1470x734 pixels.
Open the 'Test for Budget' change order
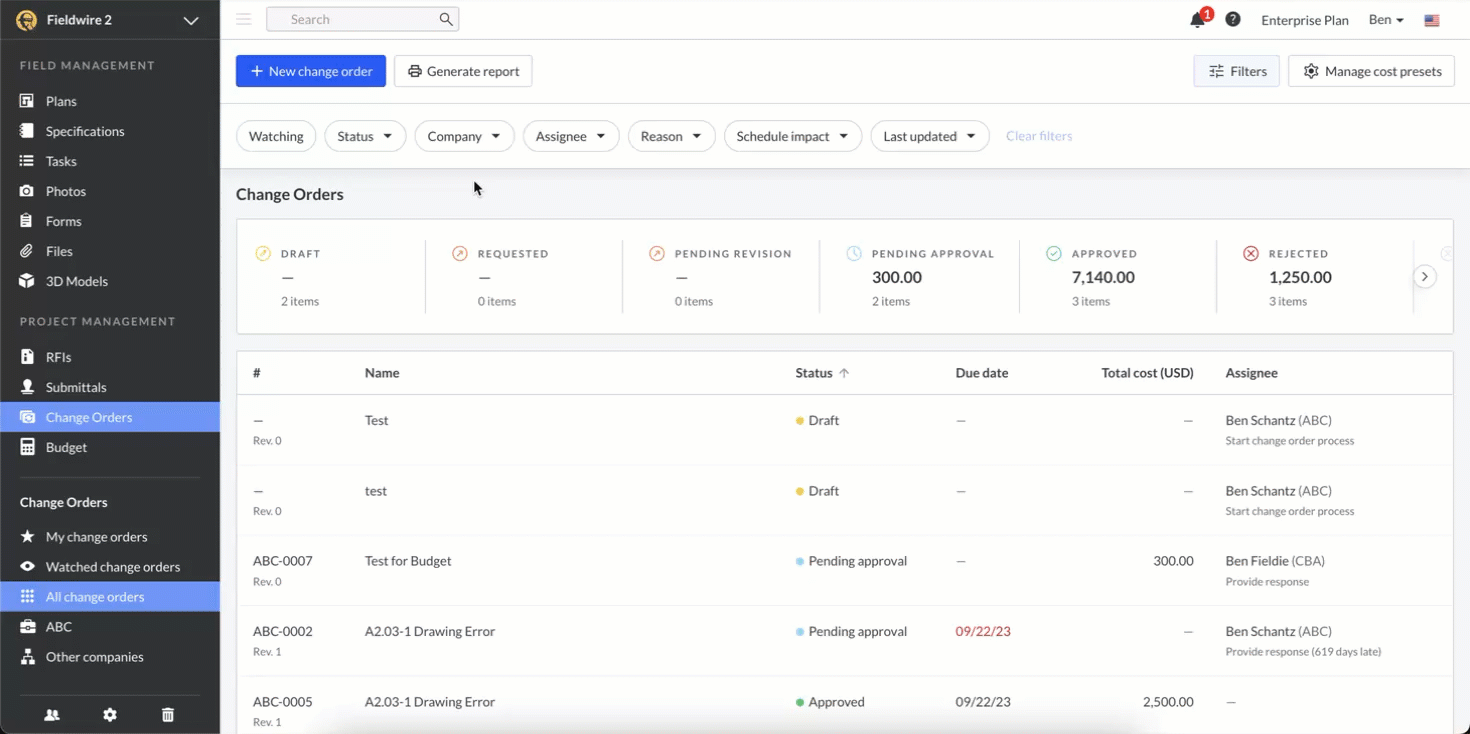[x=408, y=561]
